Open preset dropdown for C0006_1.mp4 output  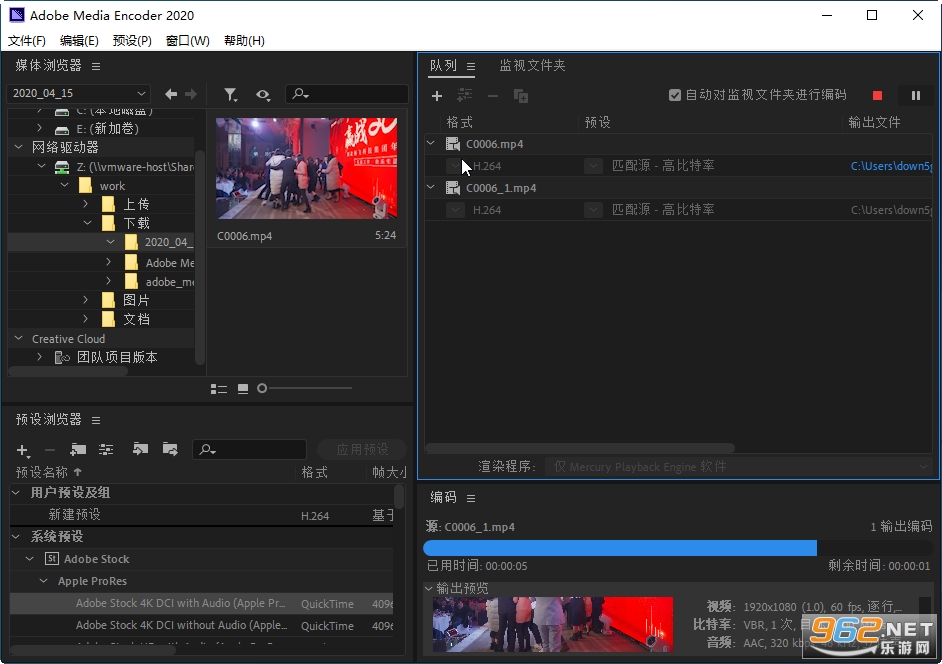click(x=594, y=210)
